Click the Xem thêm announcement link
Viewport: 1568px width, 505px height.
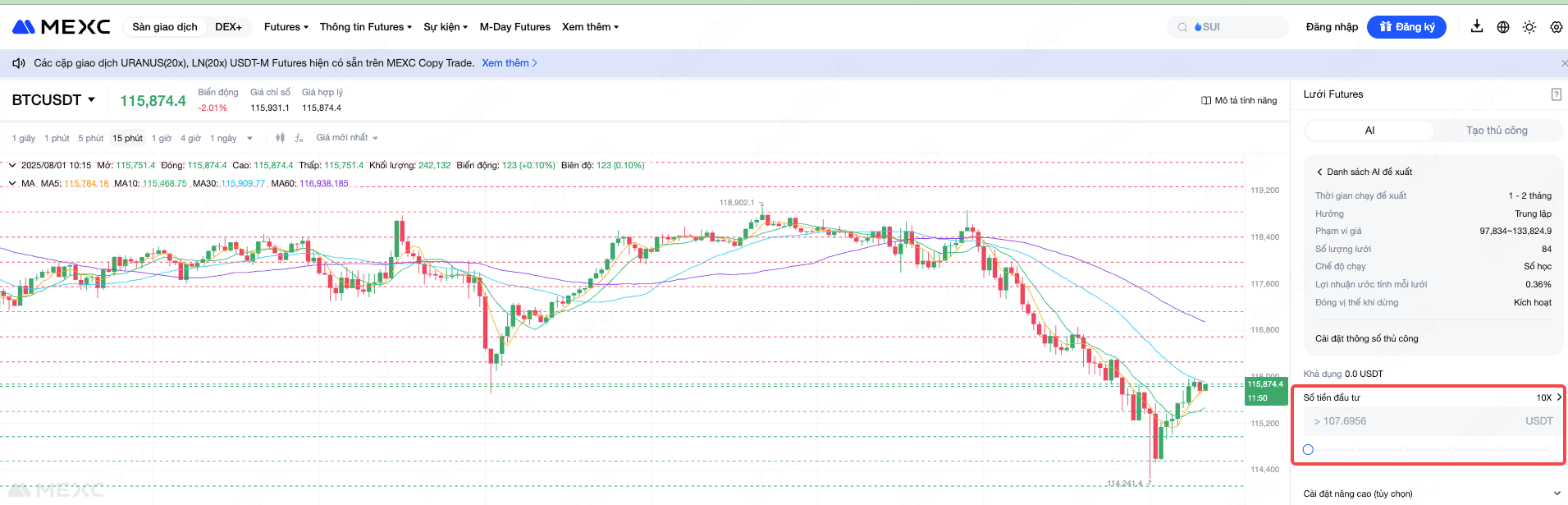coord(510,63)
